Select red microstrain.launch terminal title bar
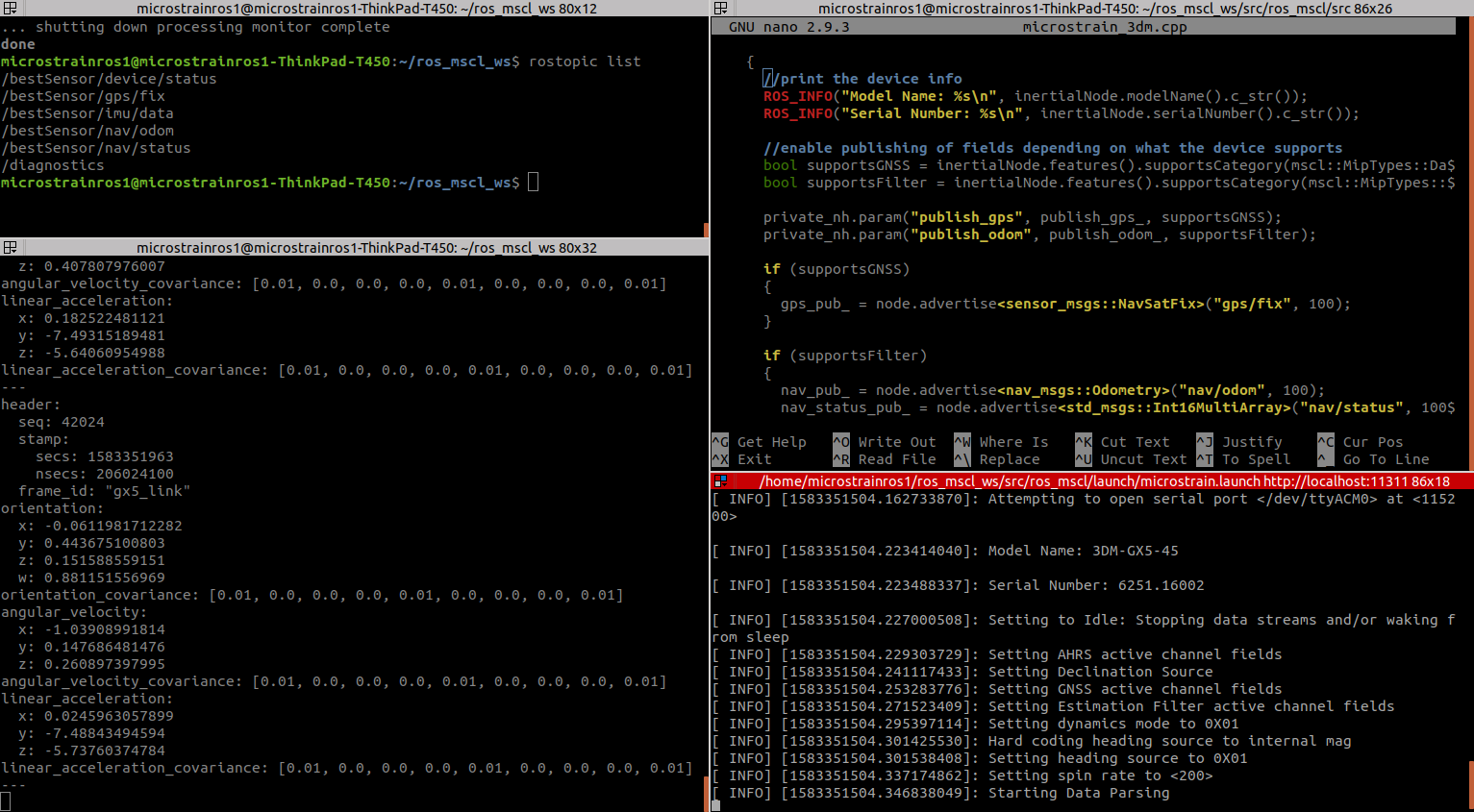Viewport: 1474px width, 812px height. click(x=1104, y=480)
